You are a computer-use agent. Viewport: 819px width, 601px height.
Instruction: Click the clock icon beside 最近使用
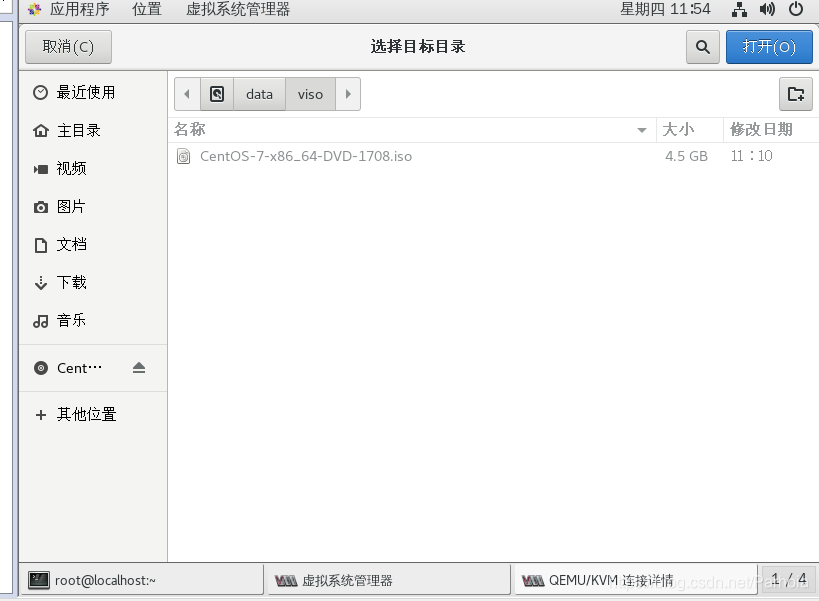pos(41,92)
